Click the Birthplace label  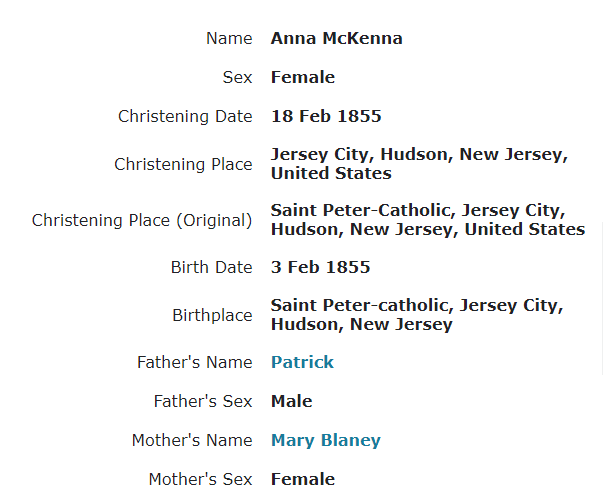tap(212, 316)
